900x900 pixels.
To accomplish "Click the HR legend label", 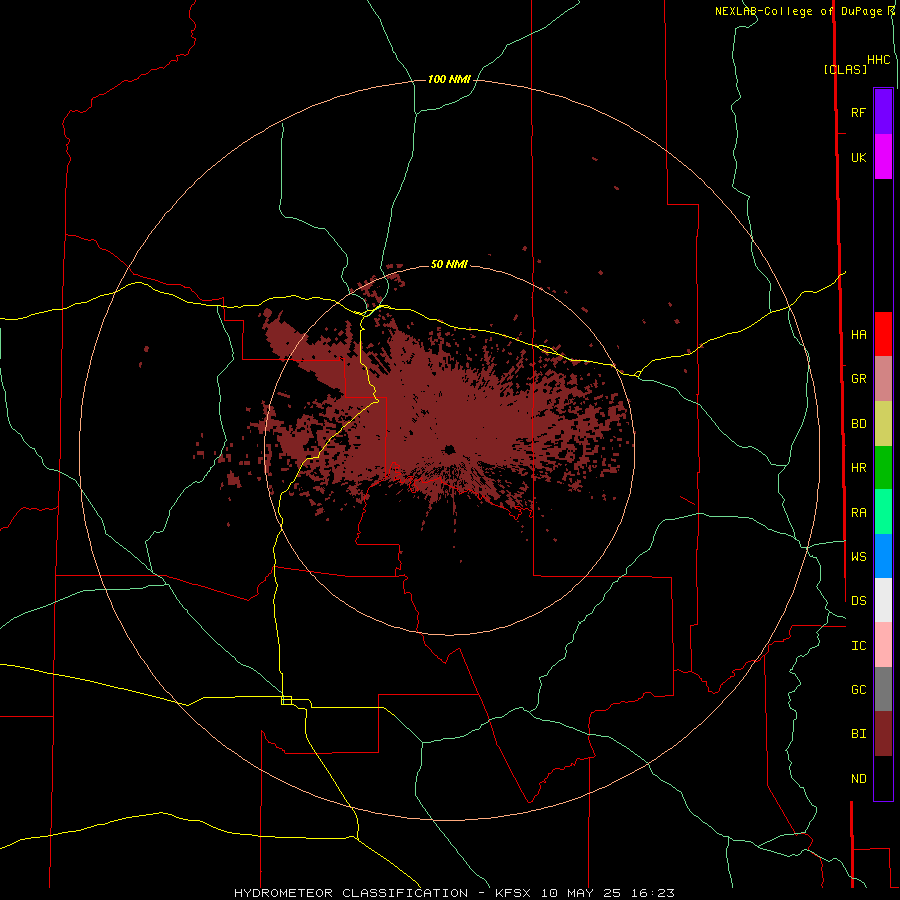I will 858,468.
